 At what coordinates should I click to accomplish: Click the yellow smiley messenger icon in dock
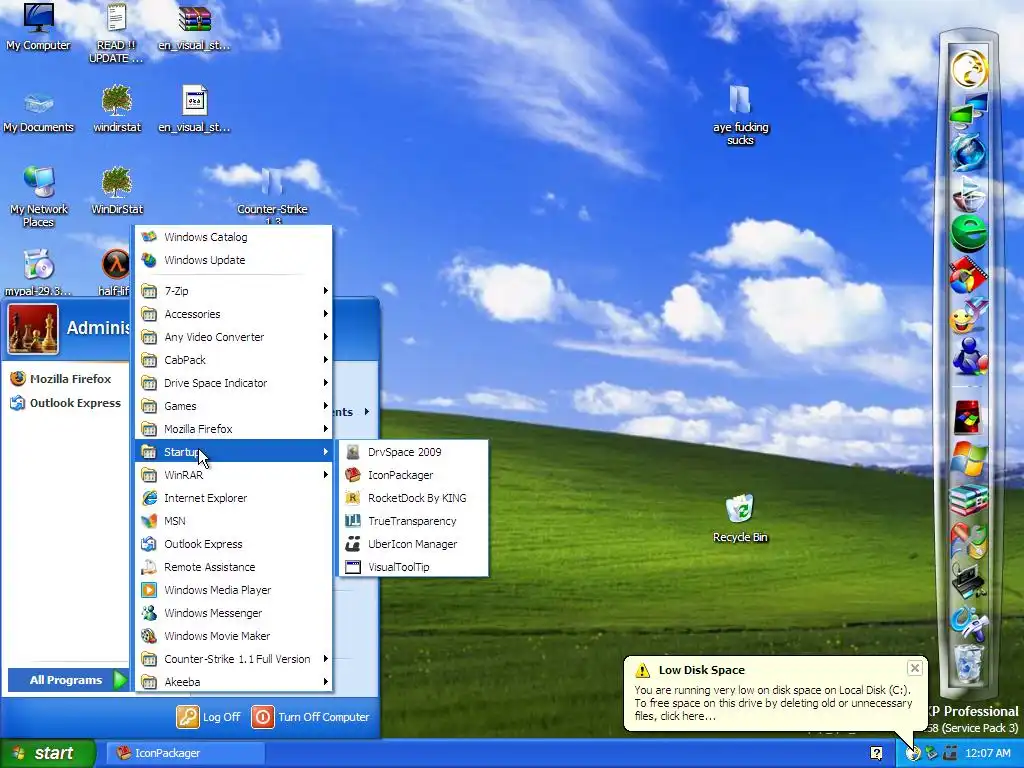tap(968, 317)
